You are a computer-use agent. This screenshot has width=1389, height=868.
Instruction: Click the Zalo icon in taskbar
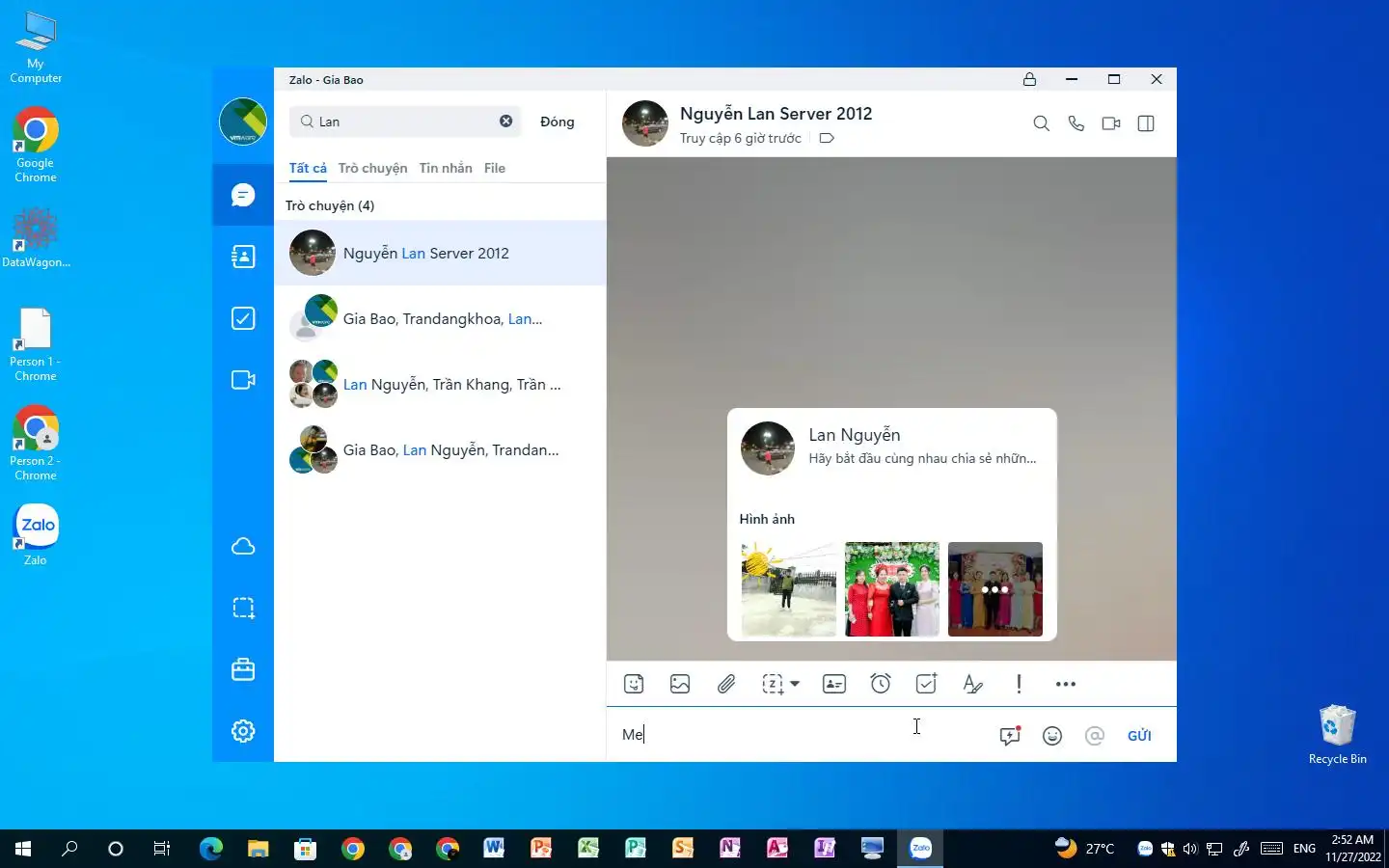(920, 849)
